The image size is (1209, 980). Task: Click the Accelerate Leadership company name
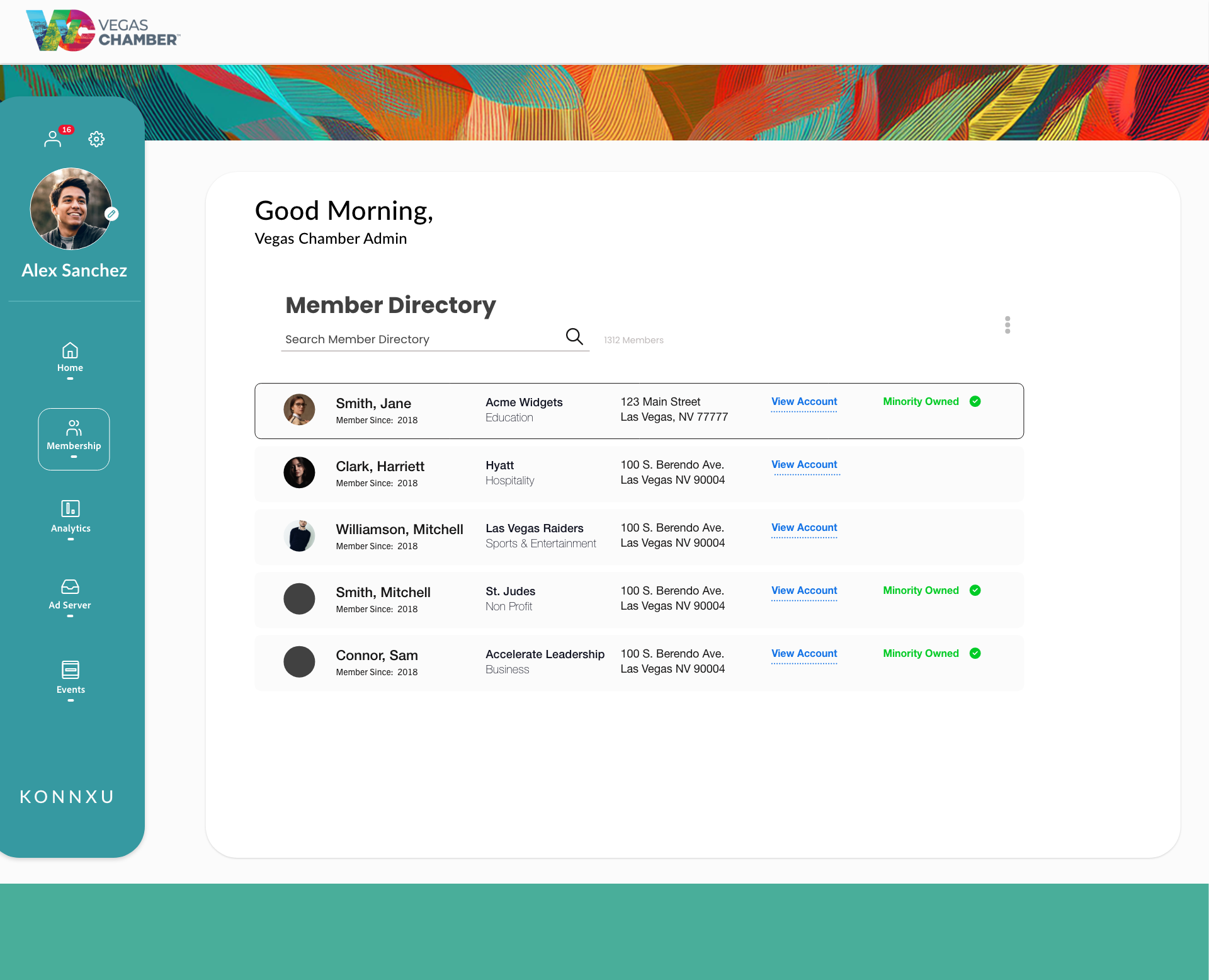pos(545,654)
